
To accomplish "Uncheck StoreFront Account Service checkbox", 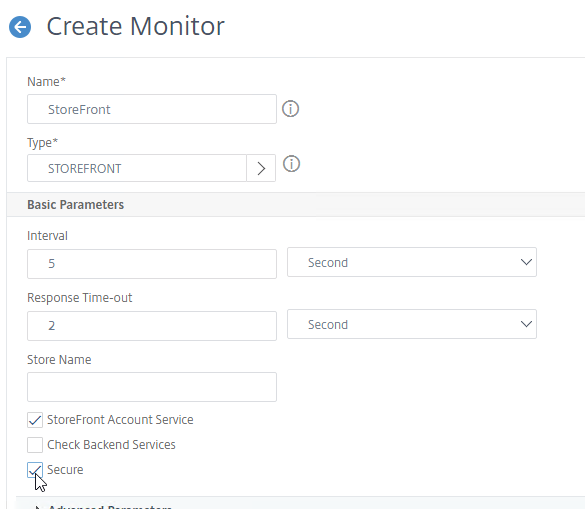I will (35, 420).
